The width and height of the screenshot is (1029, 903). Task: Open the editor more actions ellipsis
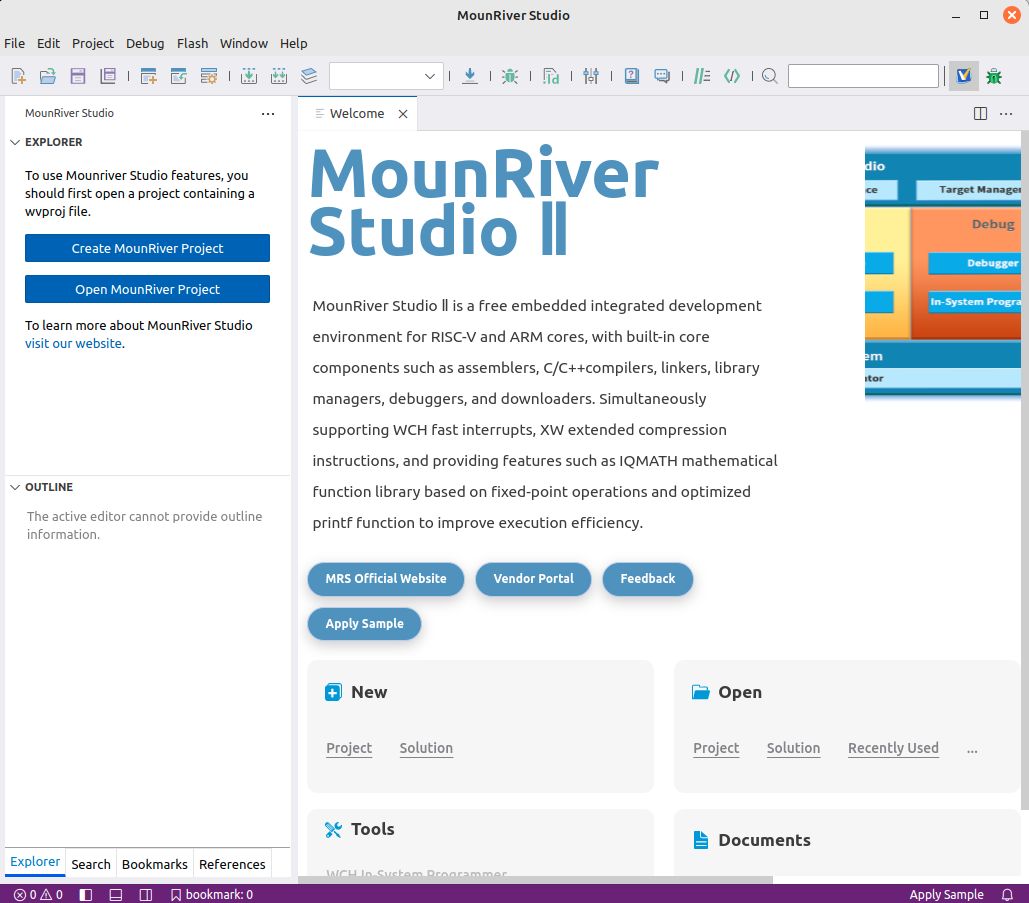1006,114
